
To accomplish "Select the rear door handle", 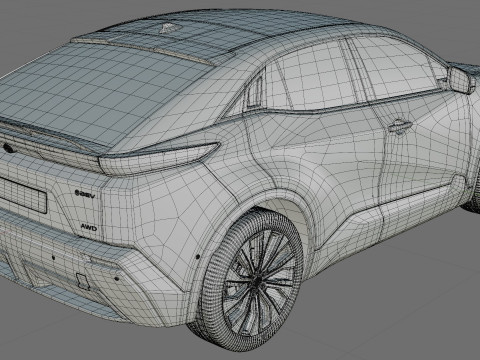I will (x=400, y=125).
